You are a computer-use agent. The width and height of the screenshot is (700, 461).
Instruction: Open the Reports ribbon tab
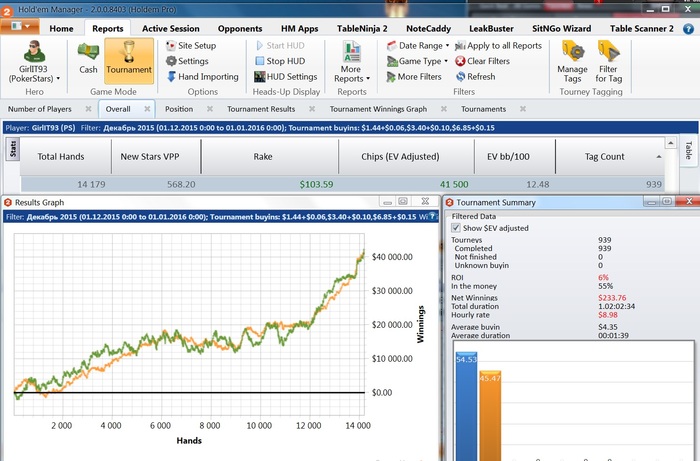108,29
